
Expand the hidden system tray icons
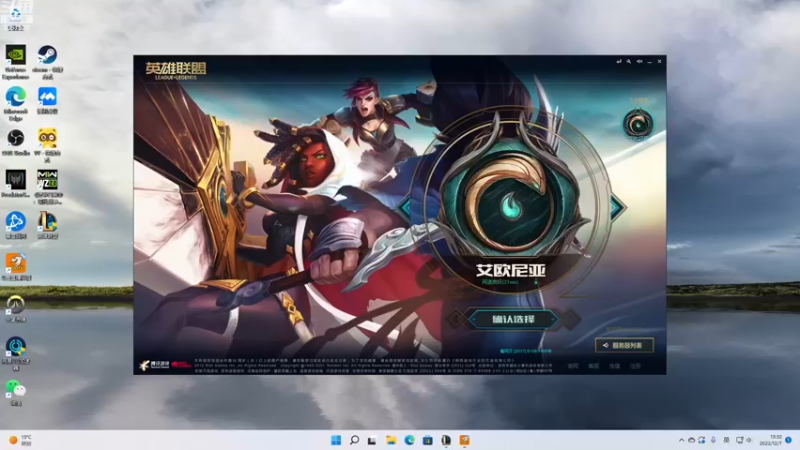pos(681,440)
